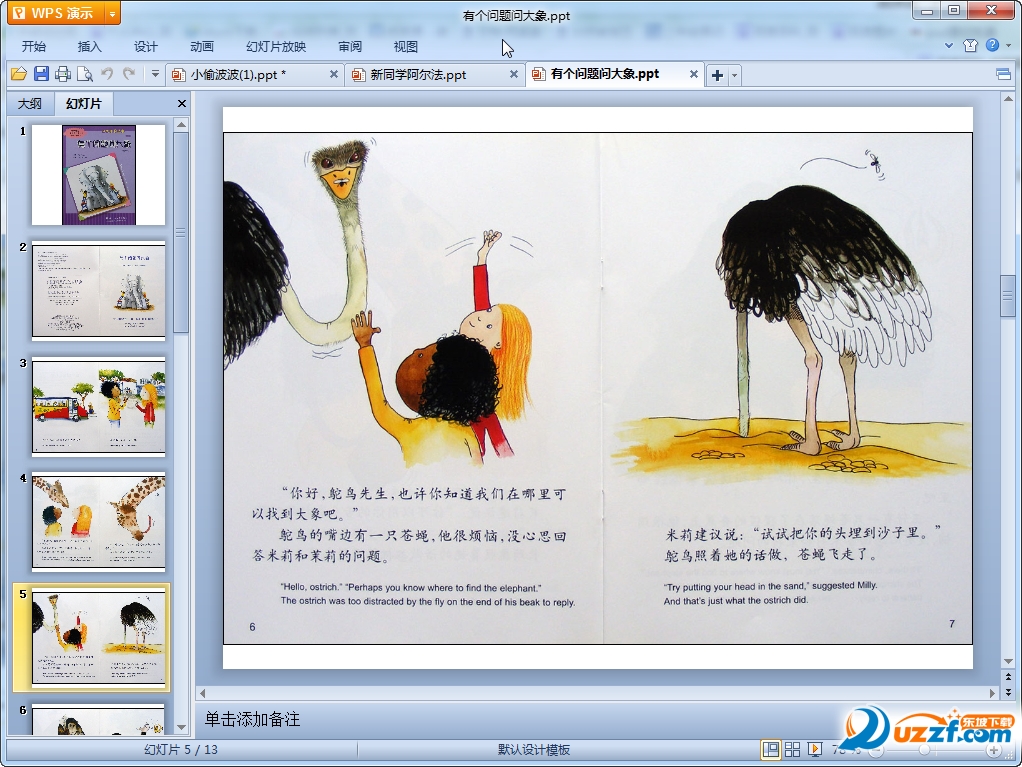Close the 小偷波波(1).ppt tab
The image size is (1022, 767).
(334, 74)
